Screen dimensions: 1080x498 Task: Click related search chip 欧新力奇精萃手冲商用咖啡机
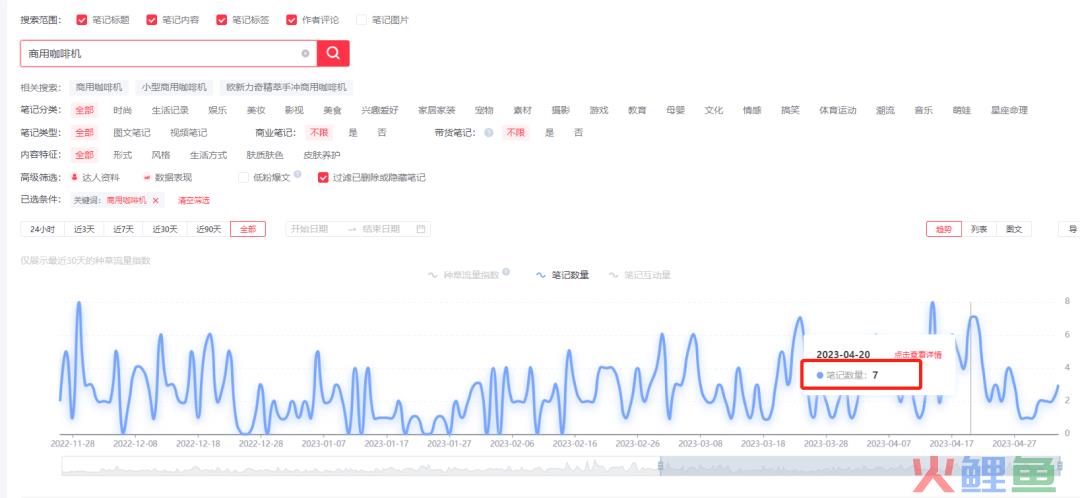tap(287, 87)
